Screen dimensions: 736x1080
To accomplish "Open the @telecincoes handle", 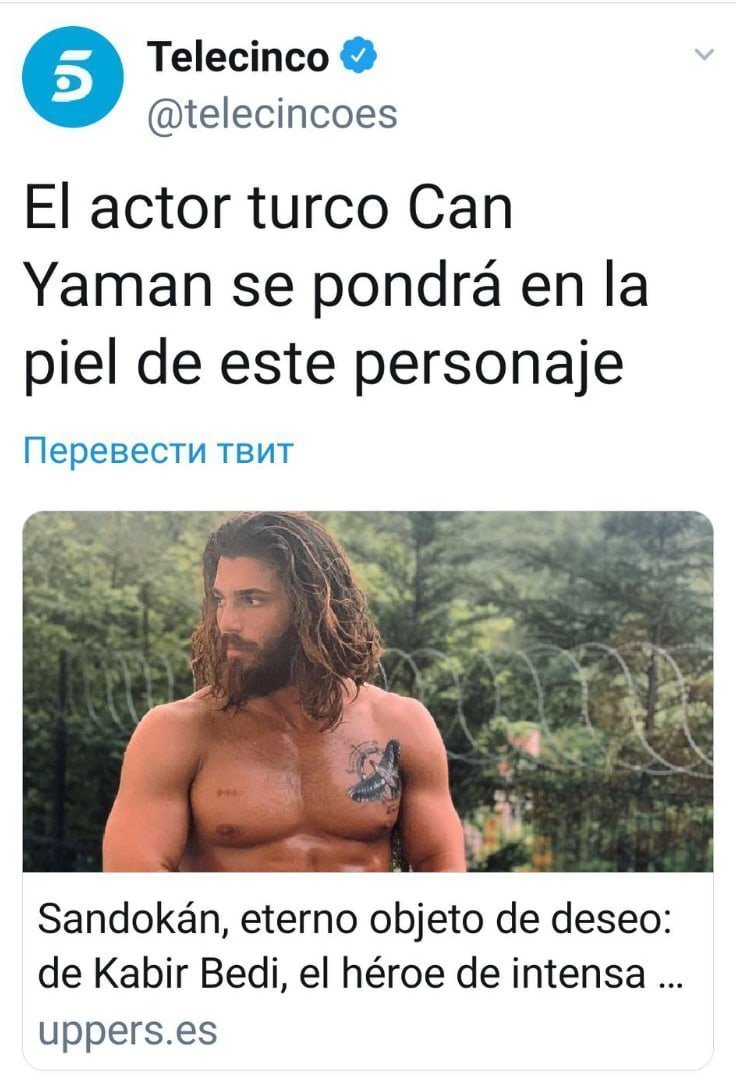I will point(272,114).
